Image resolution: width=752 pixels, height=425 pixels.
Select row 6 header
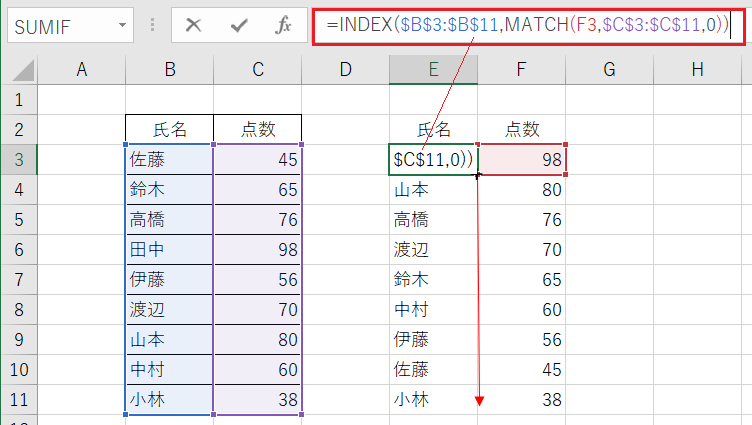(19, 249)
